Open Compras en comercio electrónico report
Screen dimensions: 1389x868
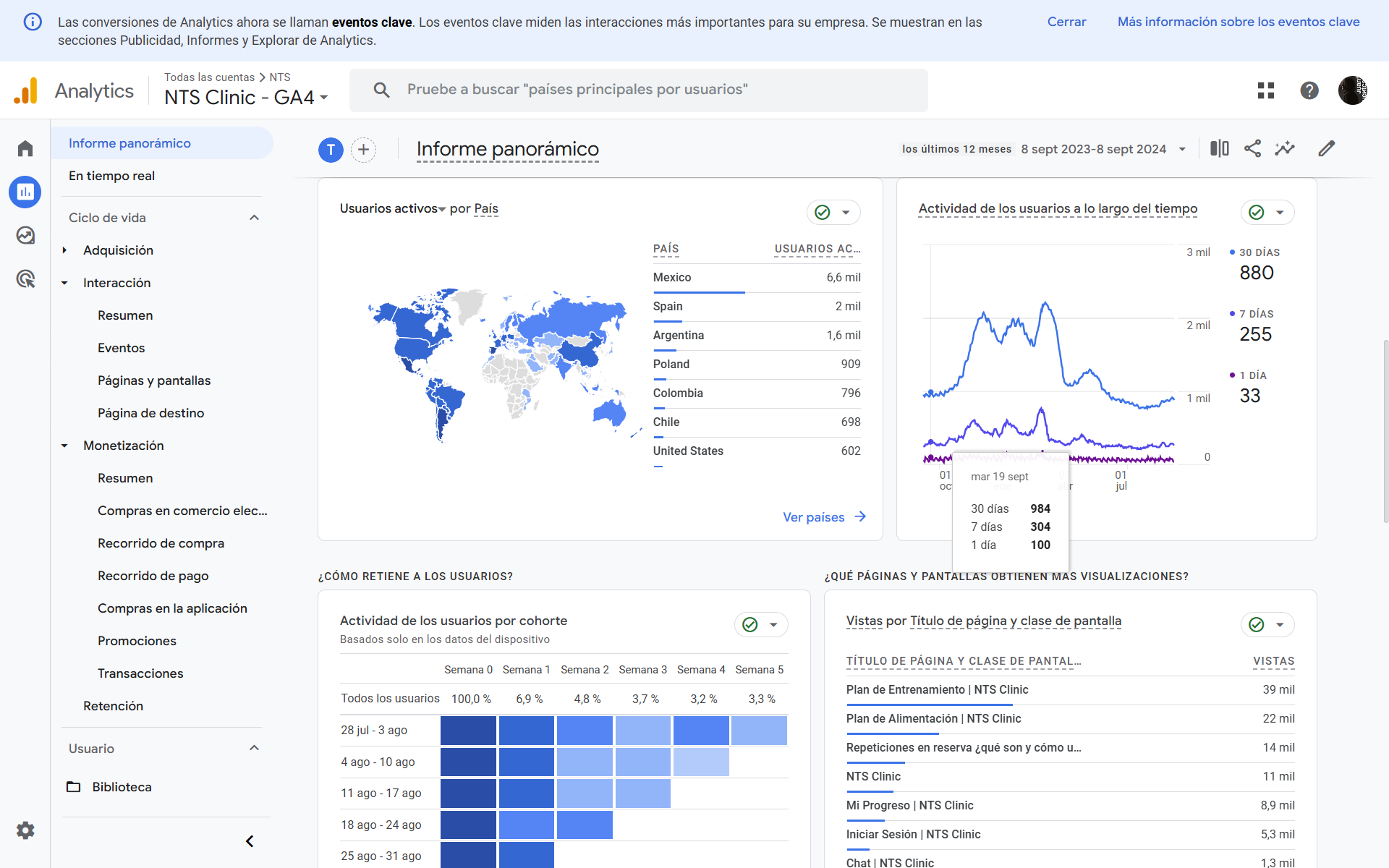point(182,511)
